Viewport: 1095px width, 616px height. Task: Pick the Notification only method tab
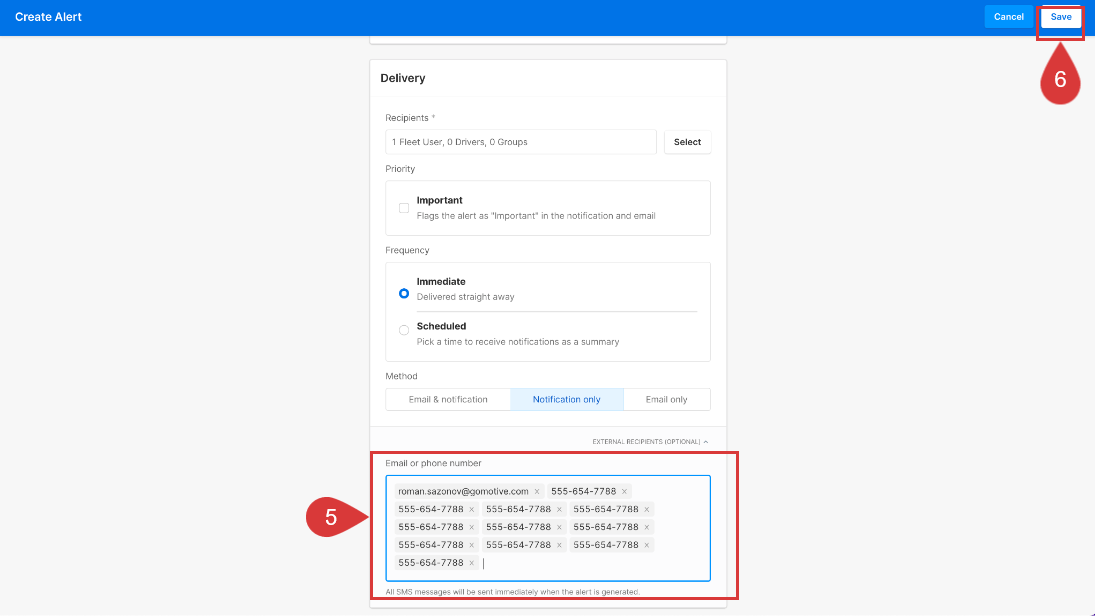(x=566, y=399)
